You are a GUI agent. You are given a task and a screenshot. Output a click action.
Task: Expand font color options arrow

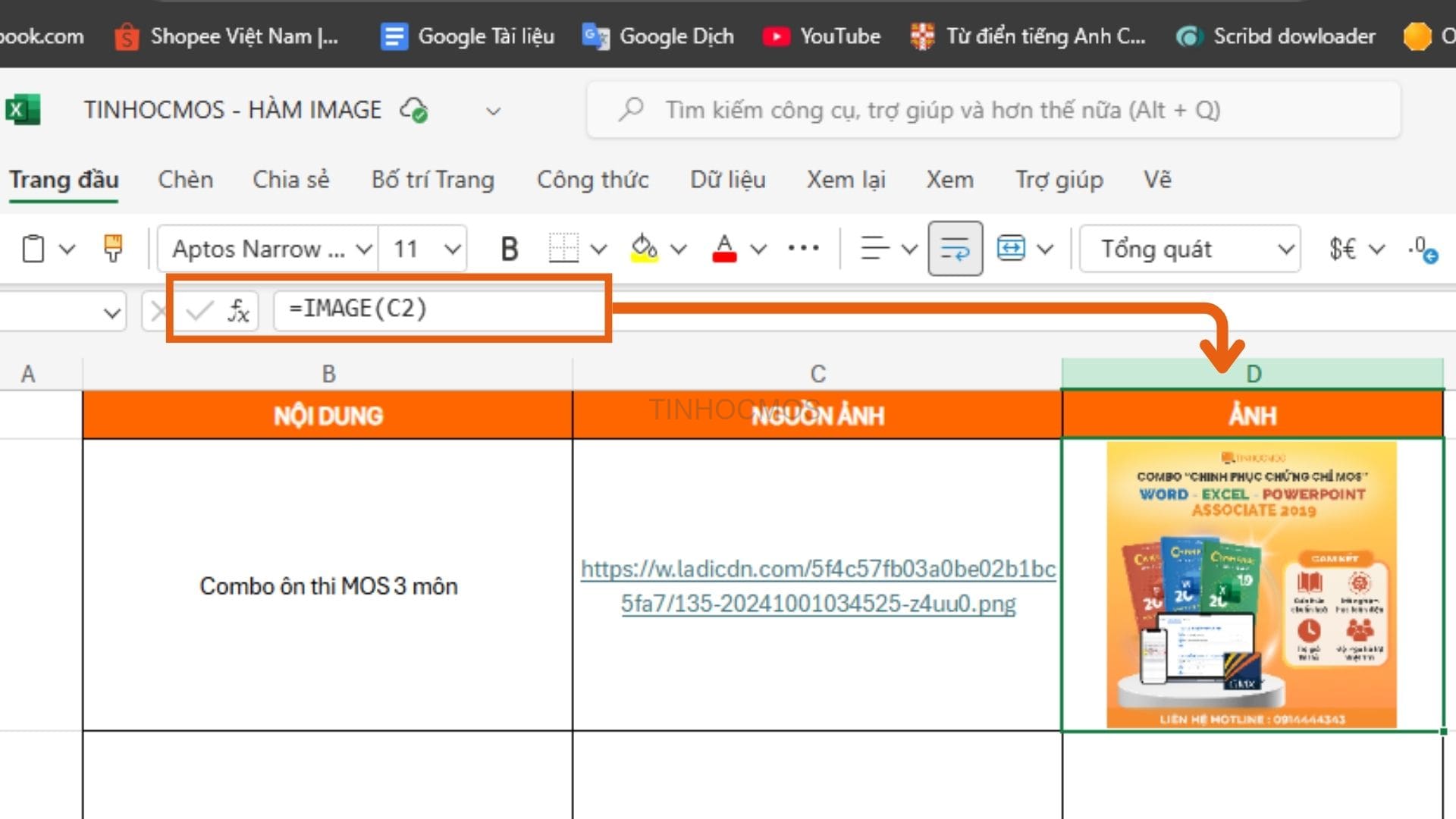click(758, 249)
